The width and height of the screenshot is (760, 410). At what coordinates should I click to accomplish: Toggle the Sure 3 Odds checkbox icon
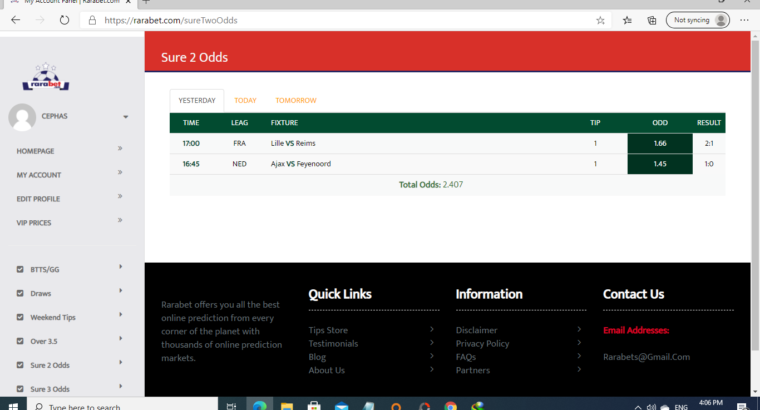pyautogui.click(x=20, y=389)
